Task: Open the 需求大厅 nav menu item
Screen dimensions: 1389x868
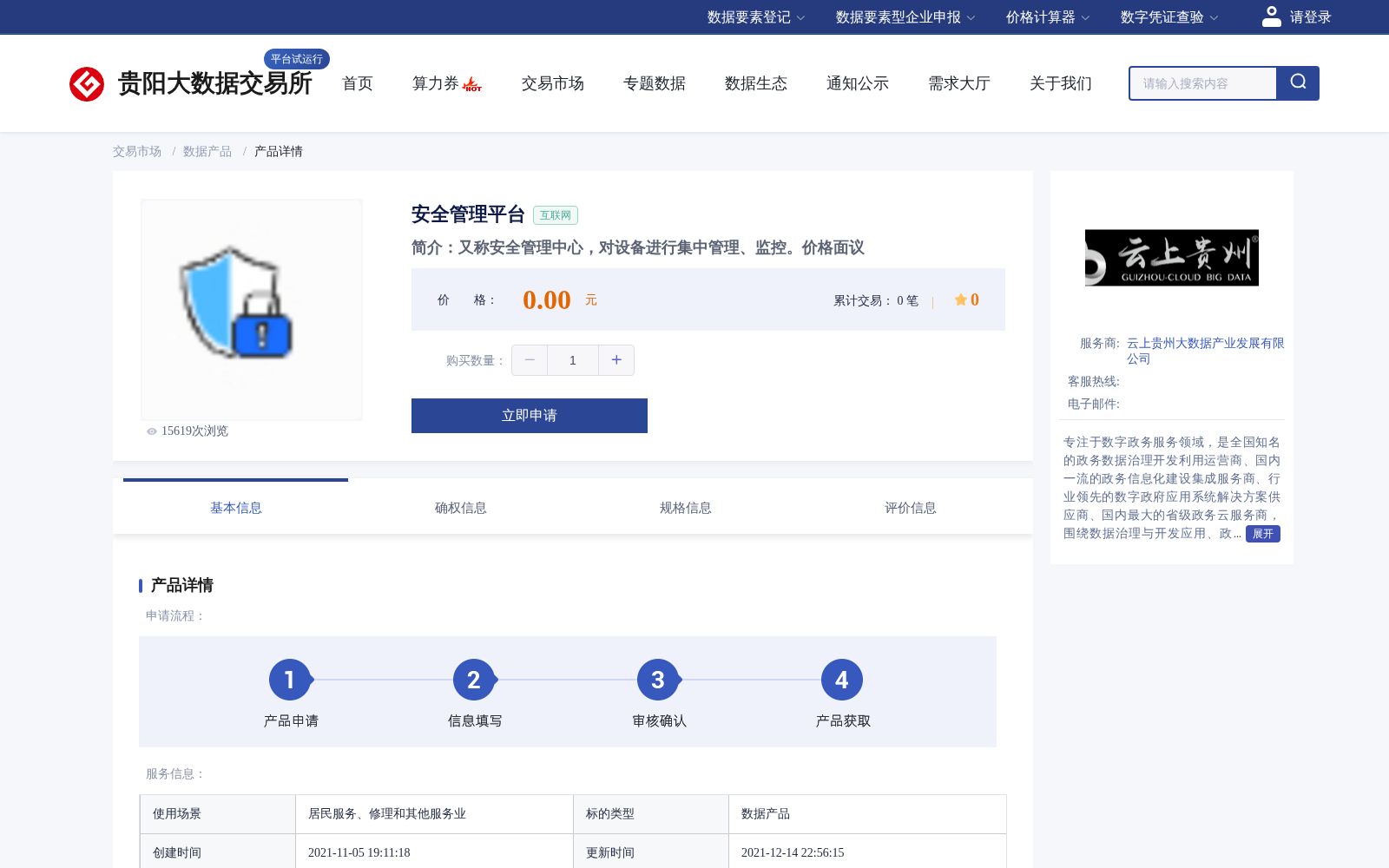Action: tap(959, 83)
